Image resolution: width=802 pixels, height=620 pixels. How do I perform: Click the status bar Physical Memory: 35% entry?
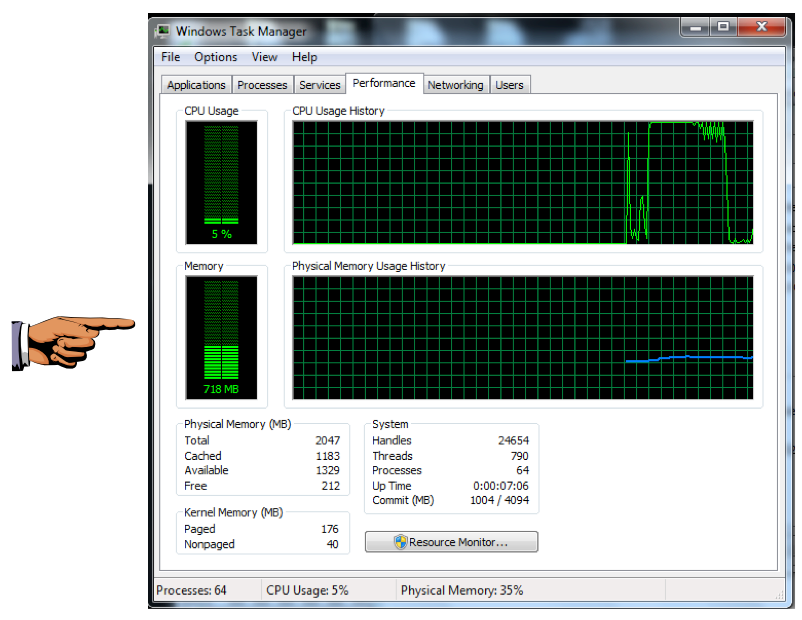point(462,590)
